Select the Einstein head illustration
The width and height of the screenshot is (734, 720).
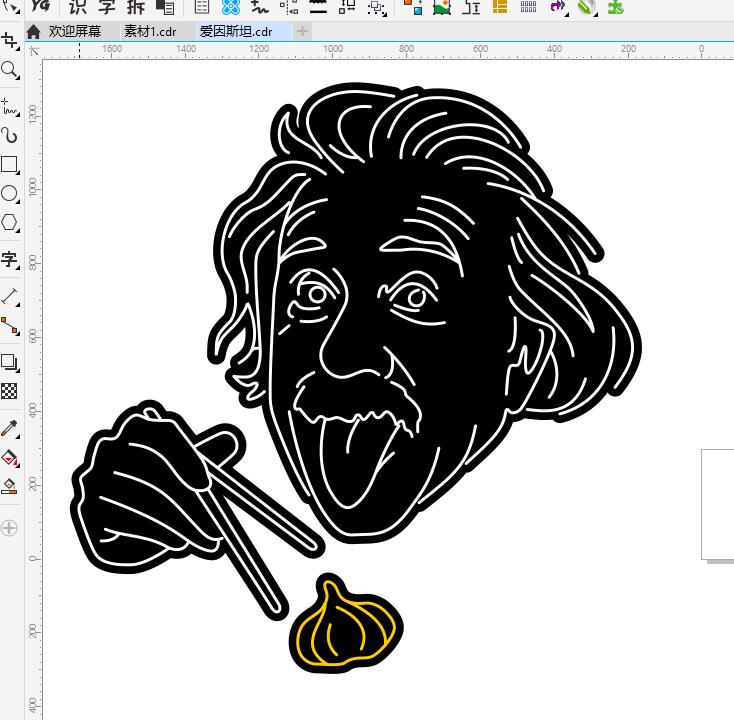pos(424,311)
